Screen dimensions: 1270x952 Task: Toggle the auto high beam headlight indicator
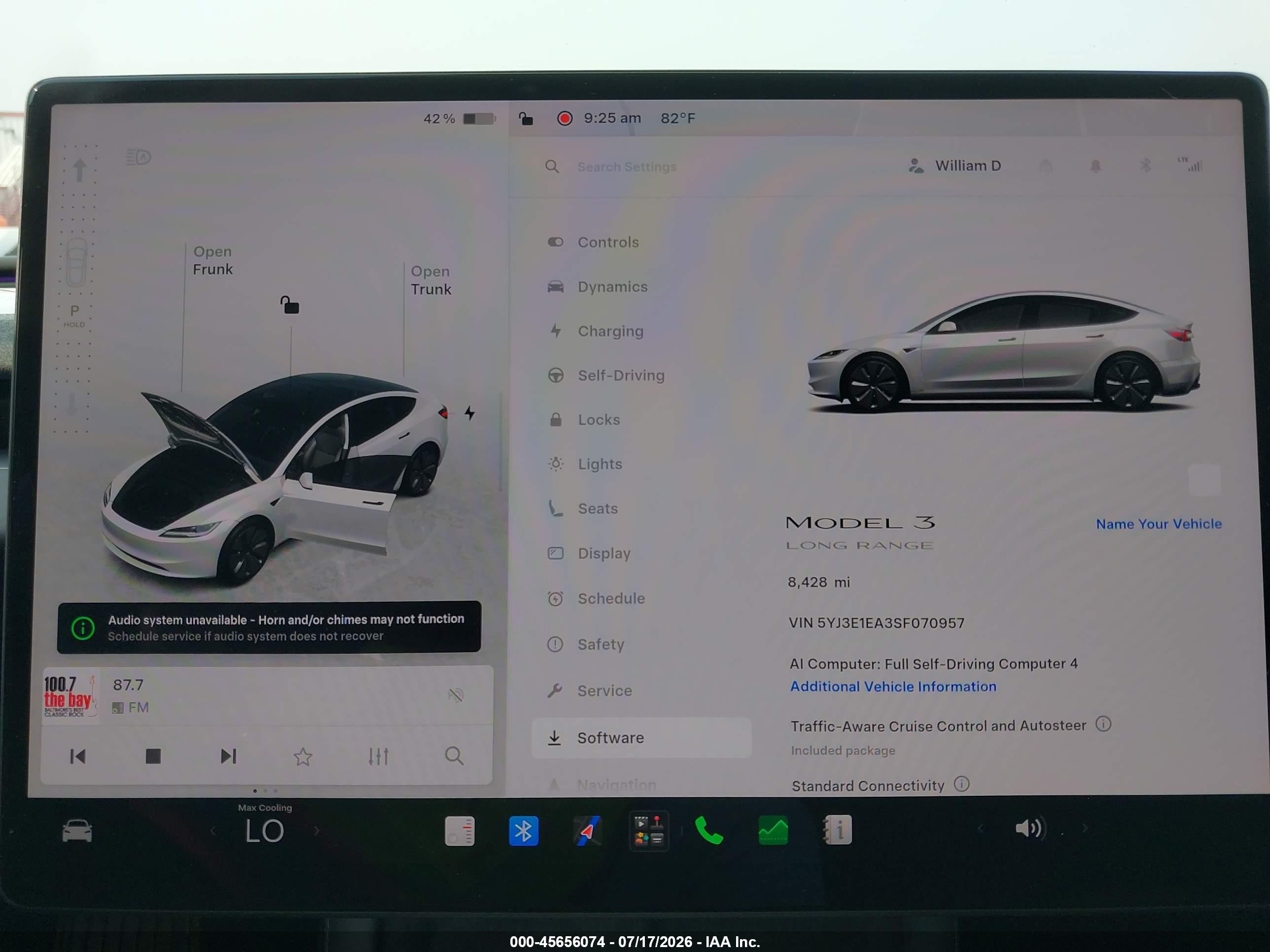tap(139, 157)
